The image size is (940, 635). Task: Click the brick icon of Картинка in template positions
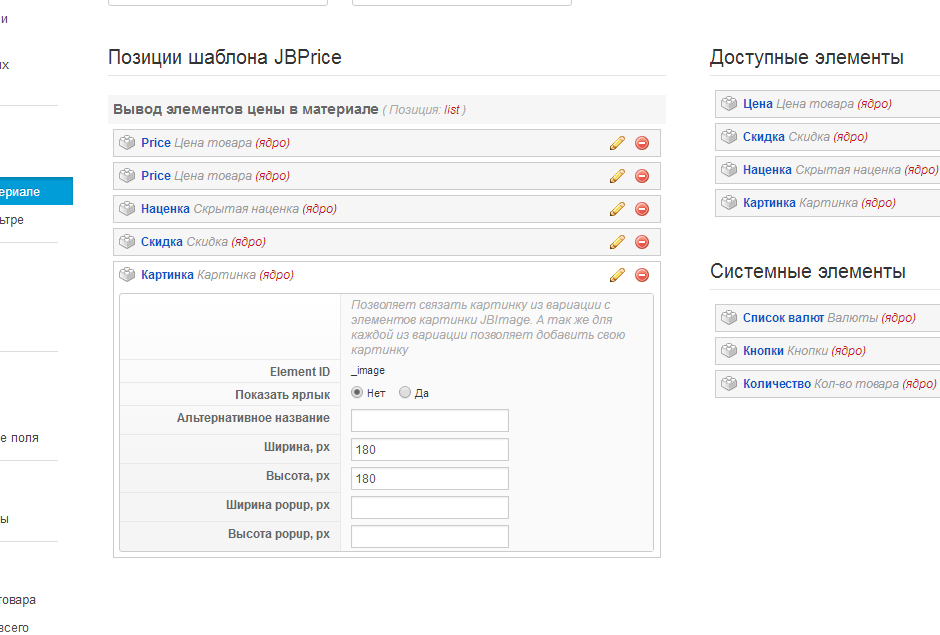click(x=127, y=274)
